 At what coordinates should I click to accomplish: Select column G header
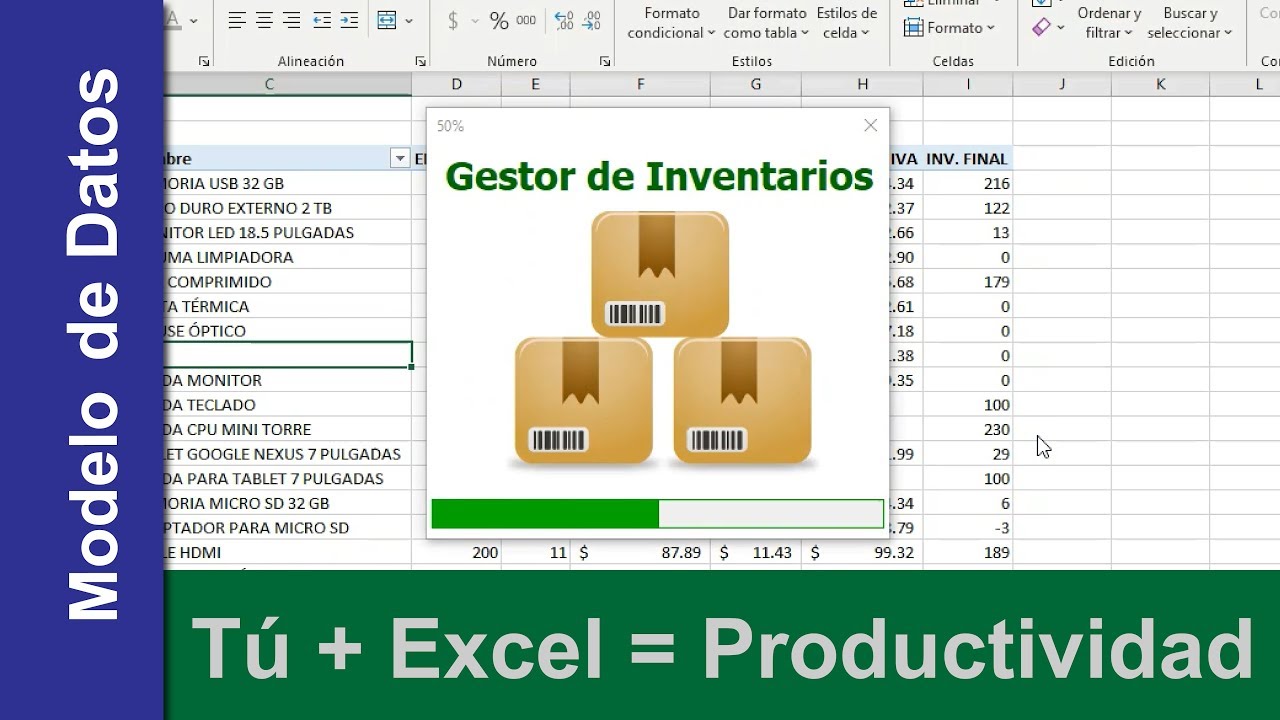tap(756, 84)
